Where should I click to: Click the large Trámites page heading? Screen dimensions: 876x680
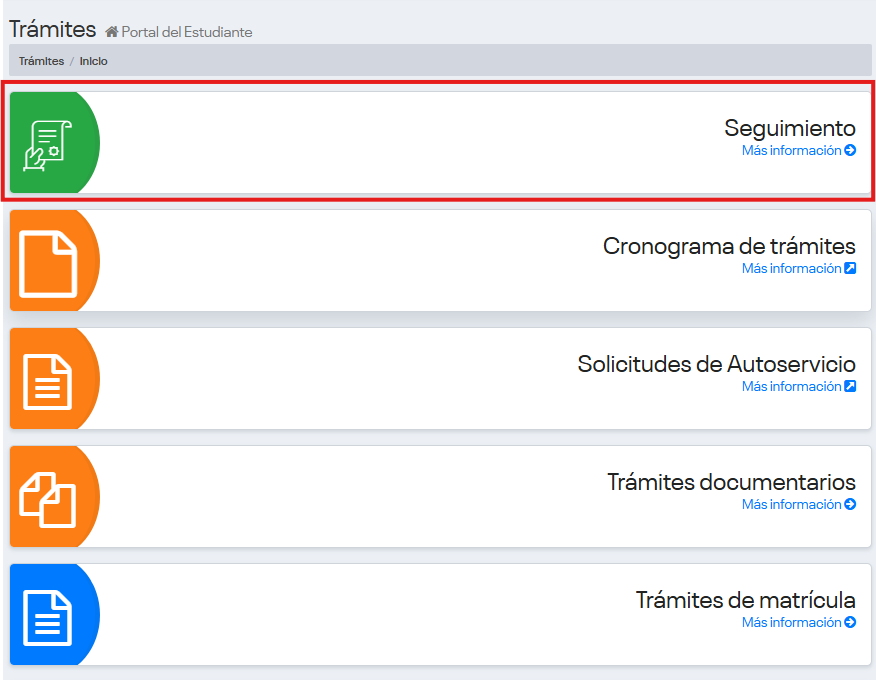(53, 29)
